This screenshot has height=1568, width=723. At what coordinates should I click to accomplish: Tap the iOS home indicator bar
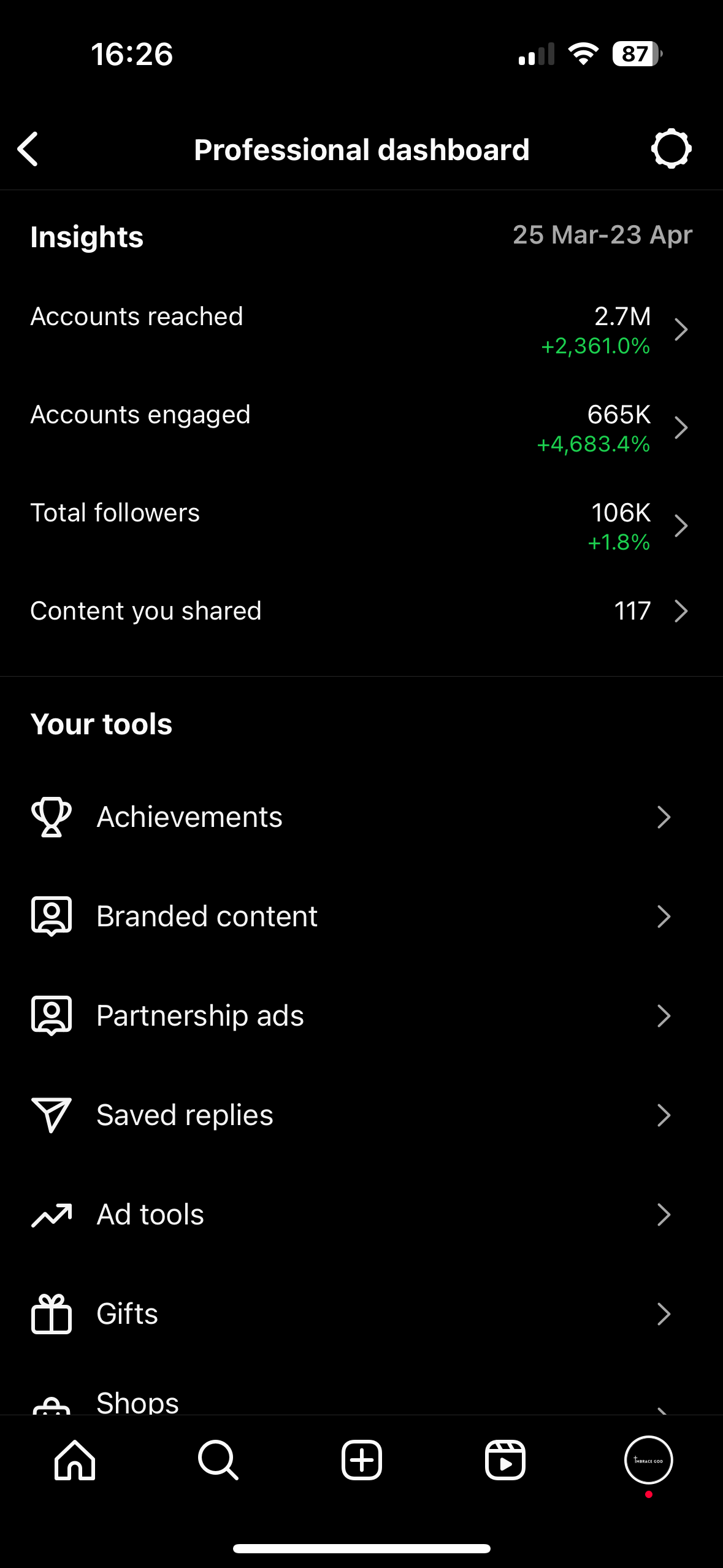coord(361,1548)
